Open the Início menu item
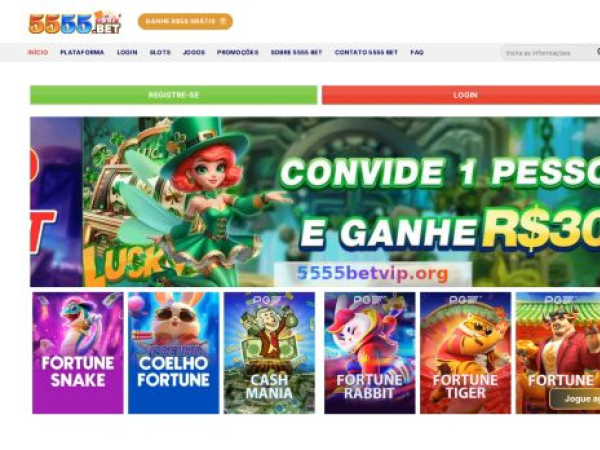This screenshot has width=600, height=450. [x=38, y=52]
